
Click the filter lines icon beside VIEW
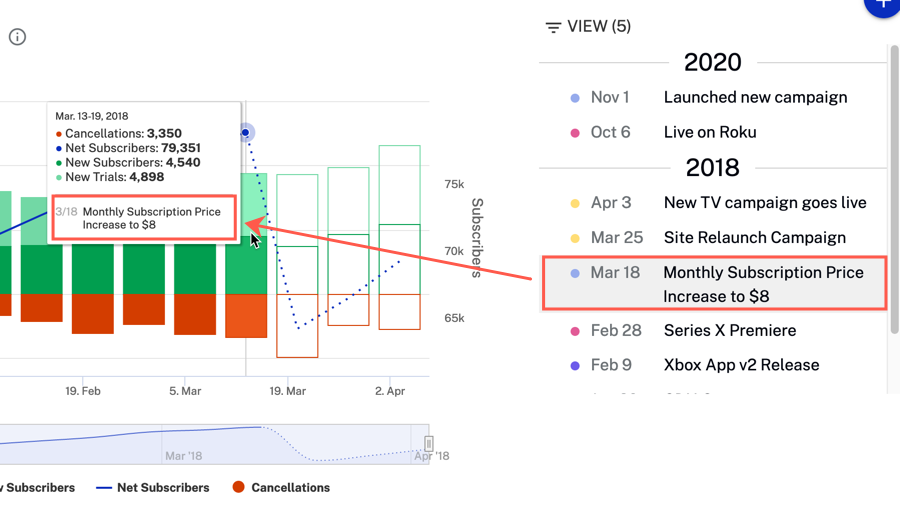[x=553, y=28]
